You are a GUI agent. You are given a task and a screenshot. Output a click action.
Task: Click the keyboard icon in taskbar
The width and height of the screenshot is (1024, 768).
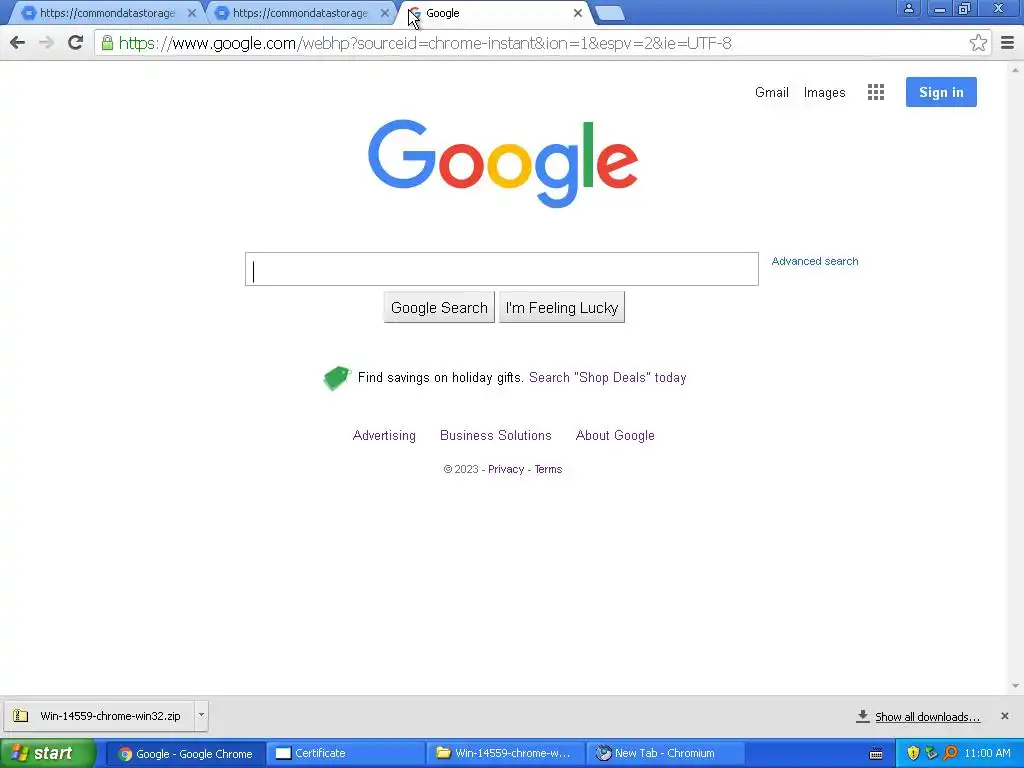876,754
